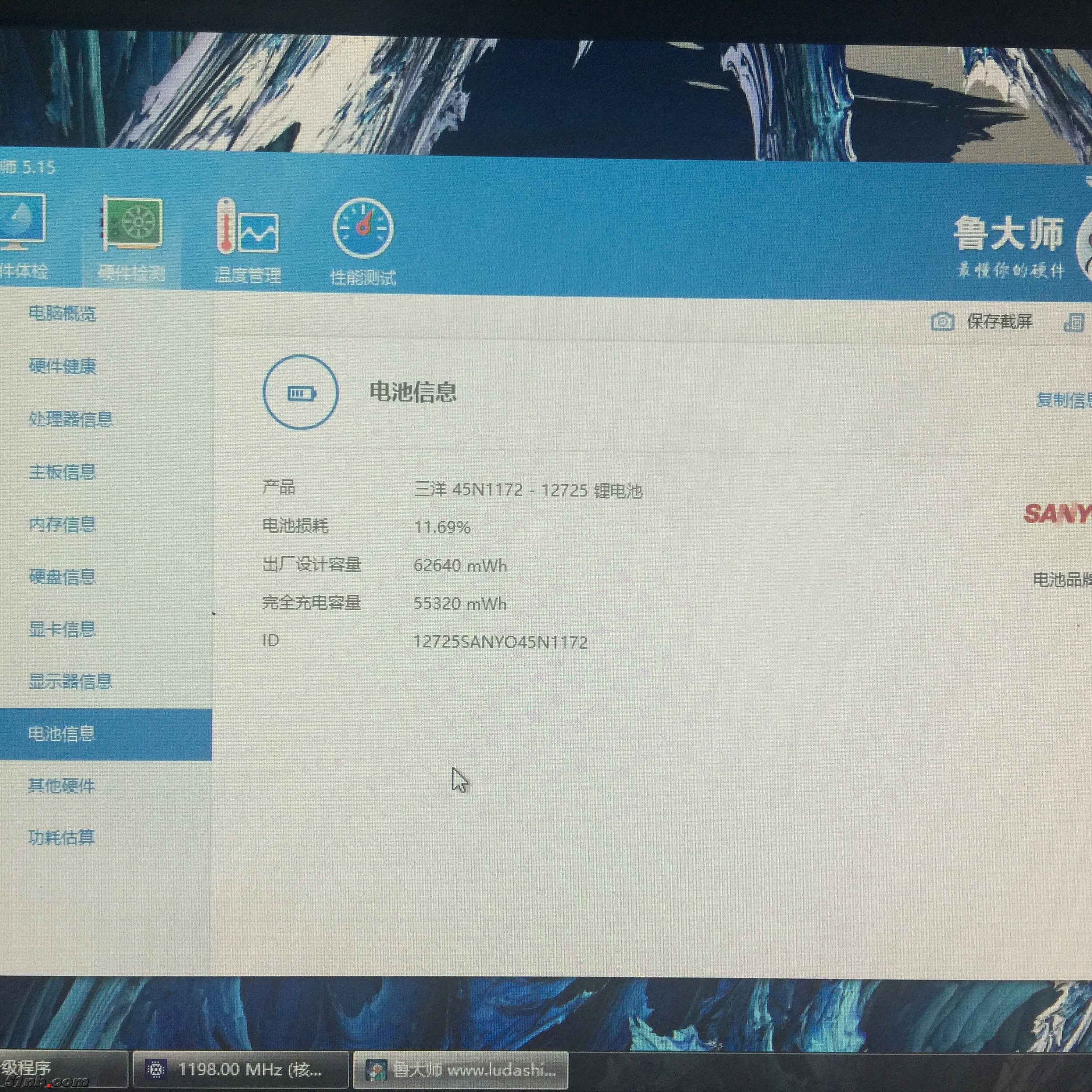Open 电脑概览 in the sidebar
This screenshot has height=1092, width=1092.
coord(62,313)
